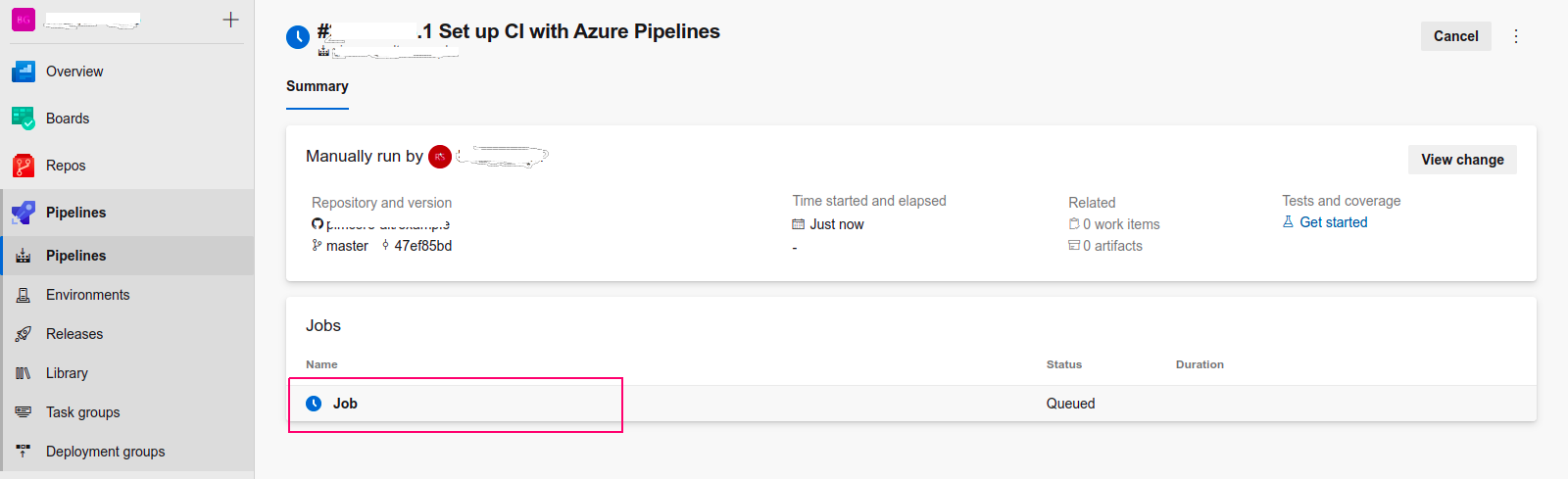The width and height of the screenshot is (1568, 479).
Task: Open the queued Job row
Action: coord(911,404)
